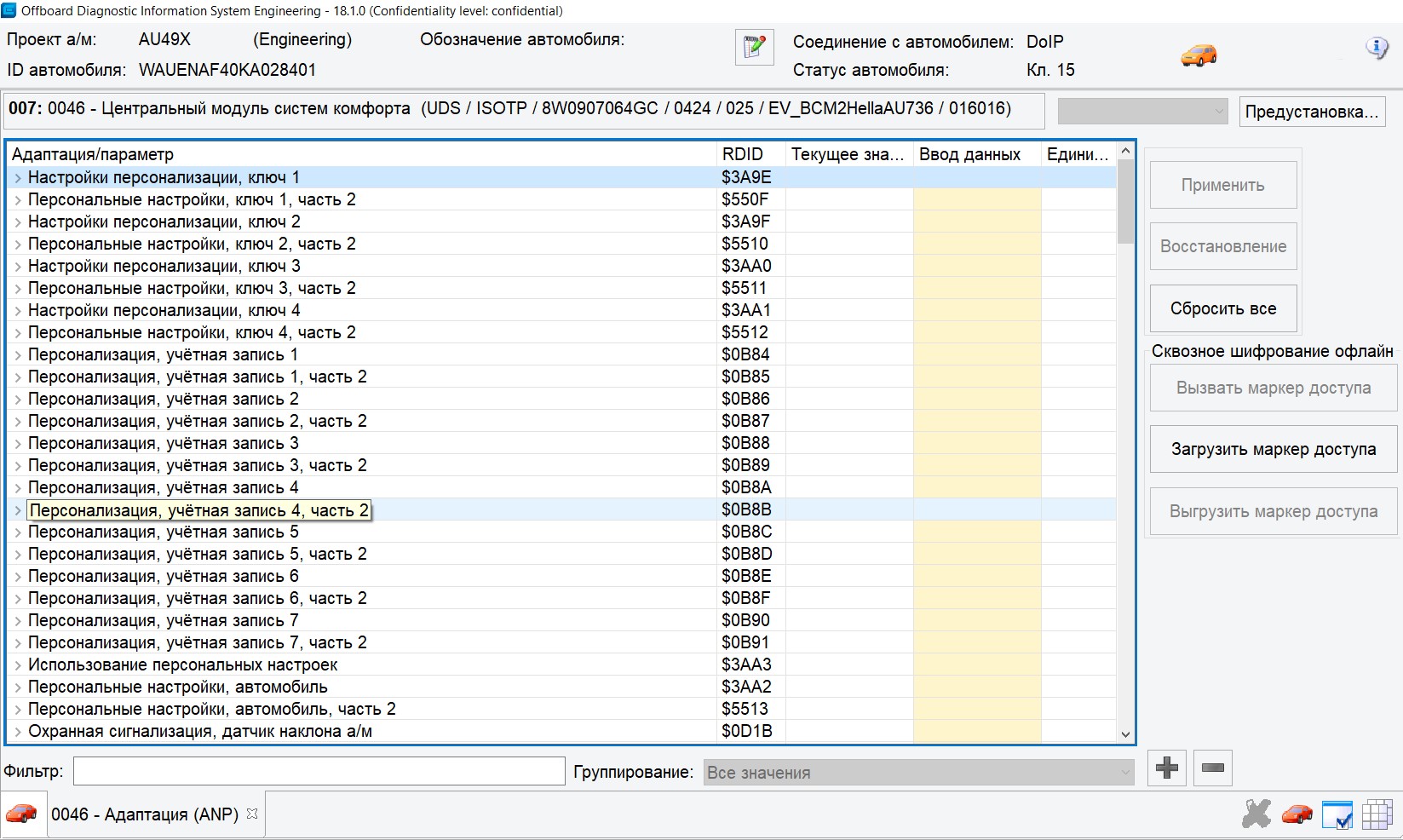The image size is (1403, 840).
Task: Click the scroll down arrow of the table
Action: (1125, 734)
